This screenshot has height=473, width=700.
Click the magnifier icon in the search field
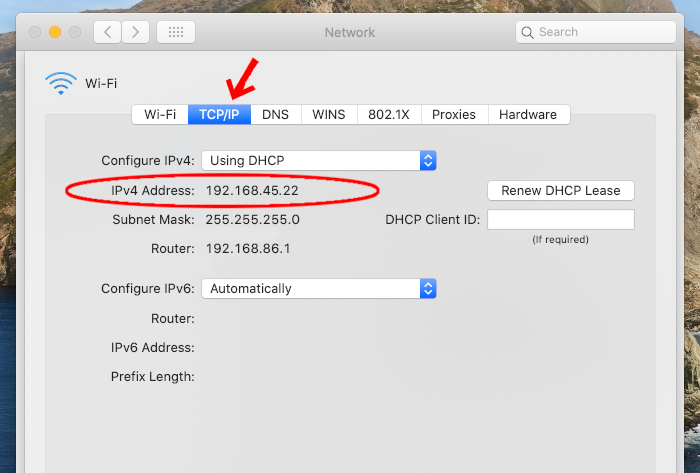(x=527, y=33)
